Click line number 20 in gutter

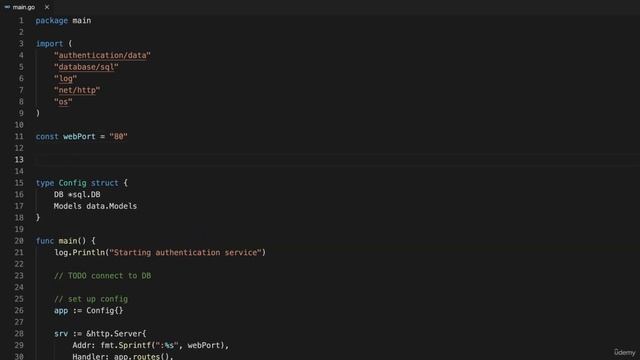[19, 241]
